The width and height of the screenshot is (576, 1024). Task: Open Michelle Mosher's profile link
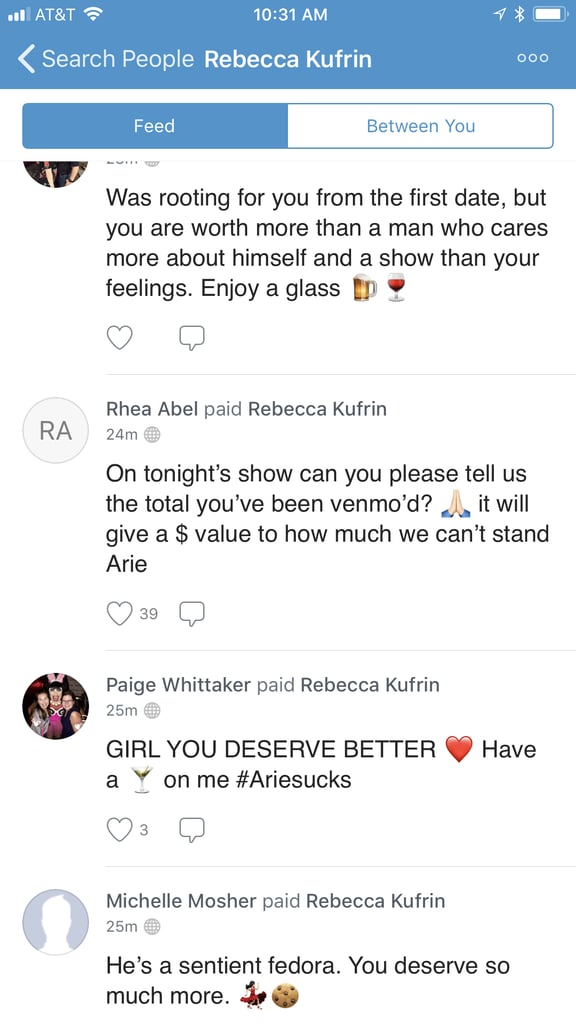pos(180,900)
